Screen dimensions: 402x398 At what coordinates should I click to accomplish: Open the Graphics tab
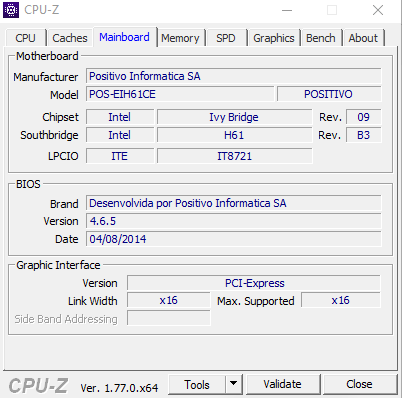[x=274, y=38]
